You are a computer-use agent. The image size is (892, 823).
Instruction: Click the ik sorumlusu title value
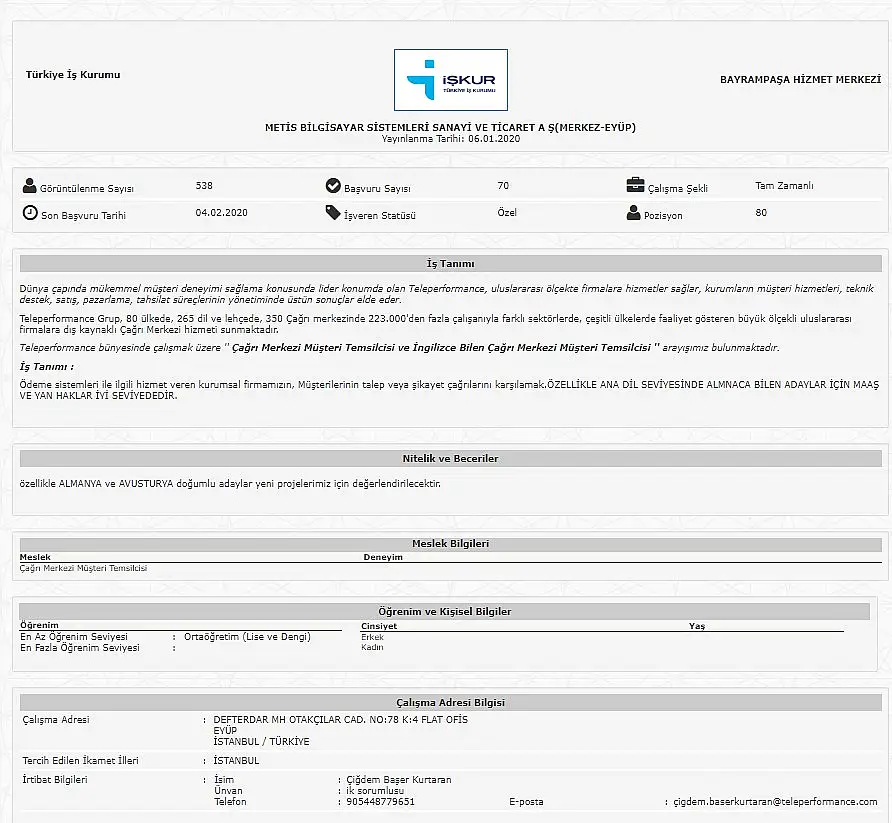[375, 791]
